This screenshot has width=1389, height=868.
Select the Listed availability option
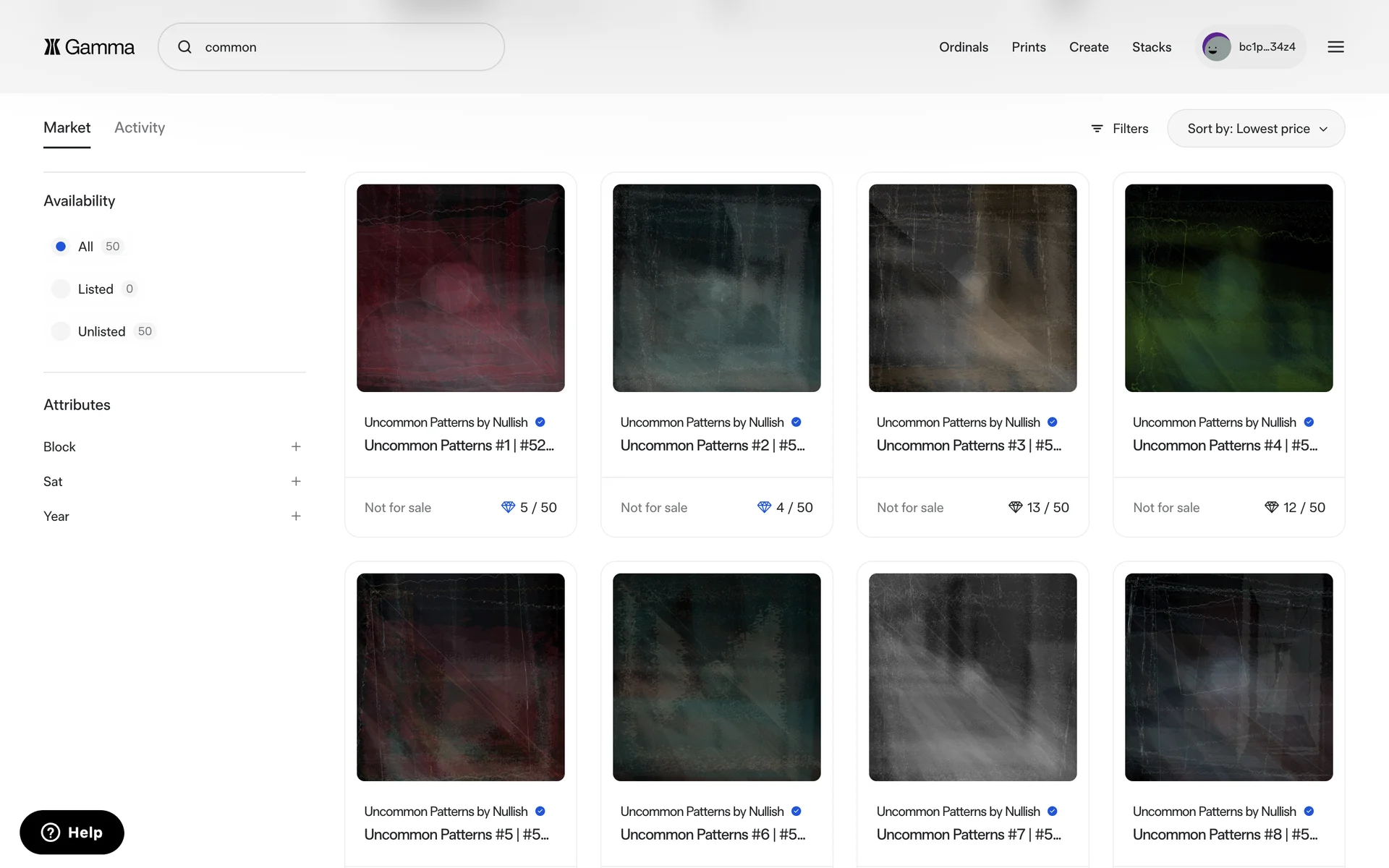[x=61, y=289]
